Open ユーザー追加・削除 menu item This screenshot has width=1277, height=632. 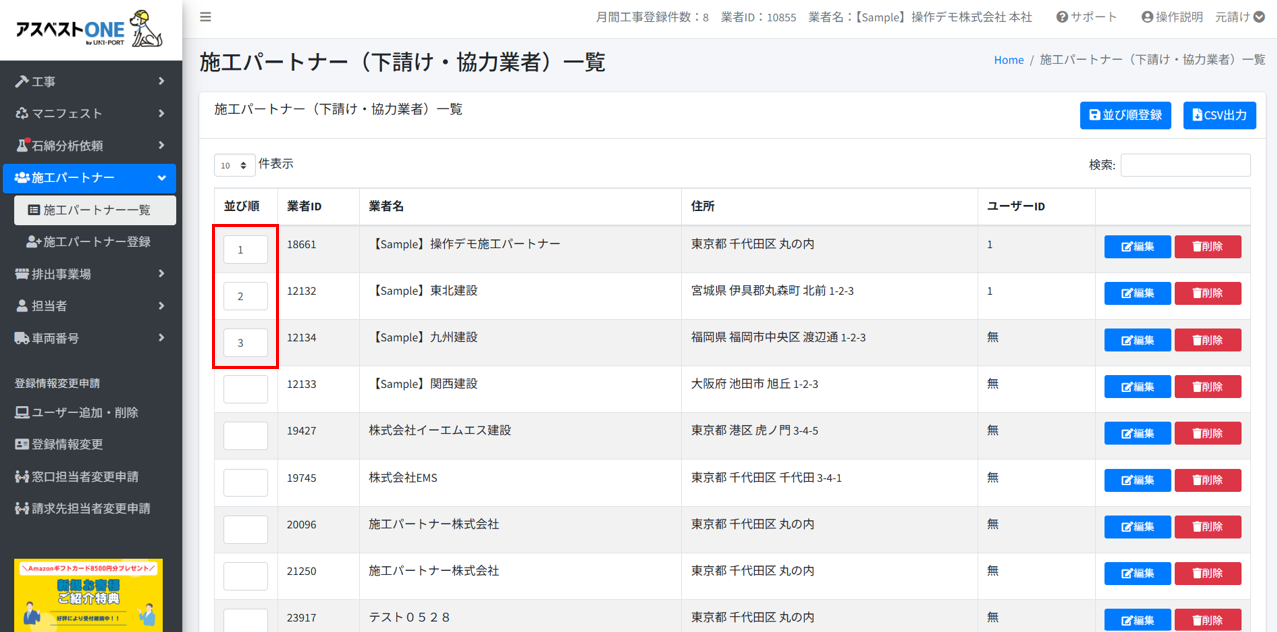[84, 412]
